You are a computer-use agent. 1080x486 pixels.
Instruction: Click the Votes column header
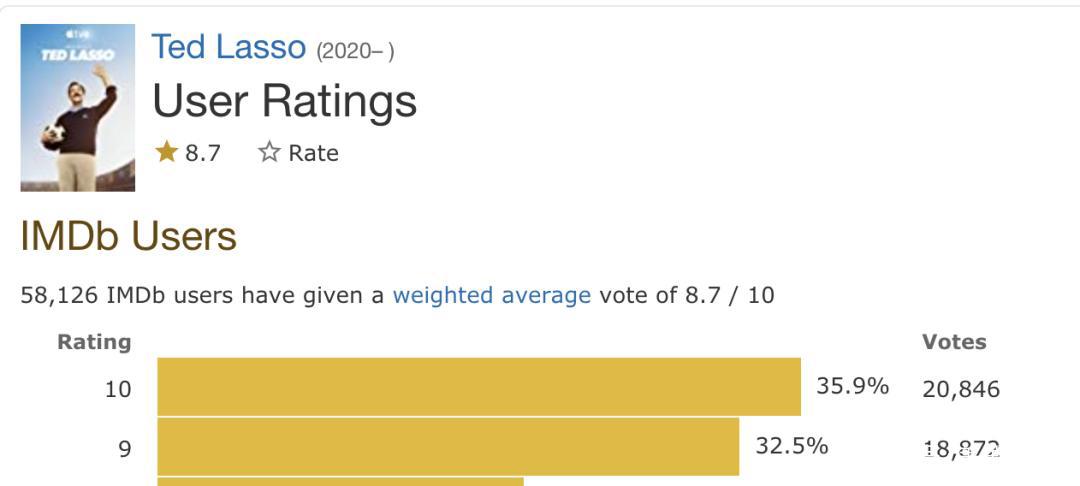click(x=953, y=342)
